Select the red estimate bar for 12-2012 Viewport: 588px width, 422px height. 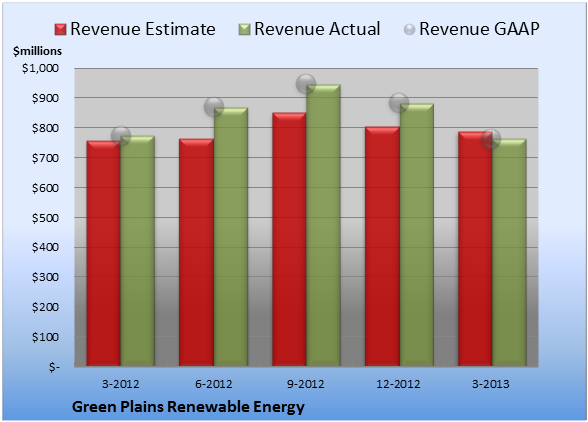coord(382,246)
